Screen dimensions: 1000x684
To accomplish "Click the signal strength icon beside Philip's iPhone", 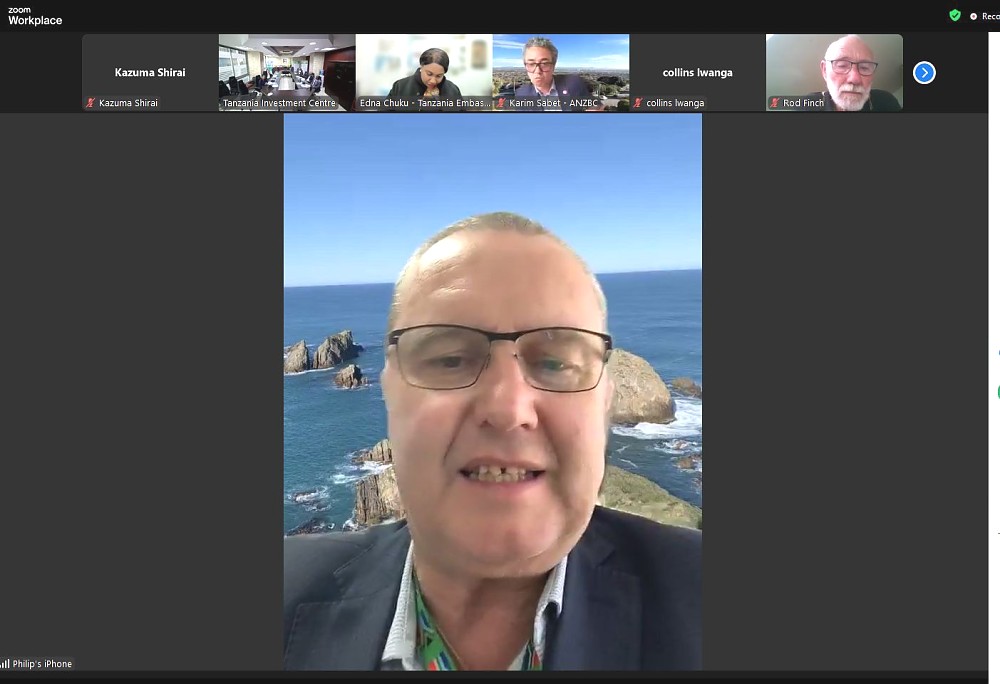I will coord(5,664).
